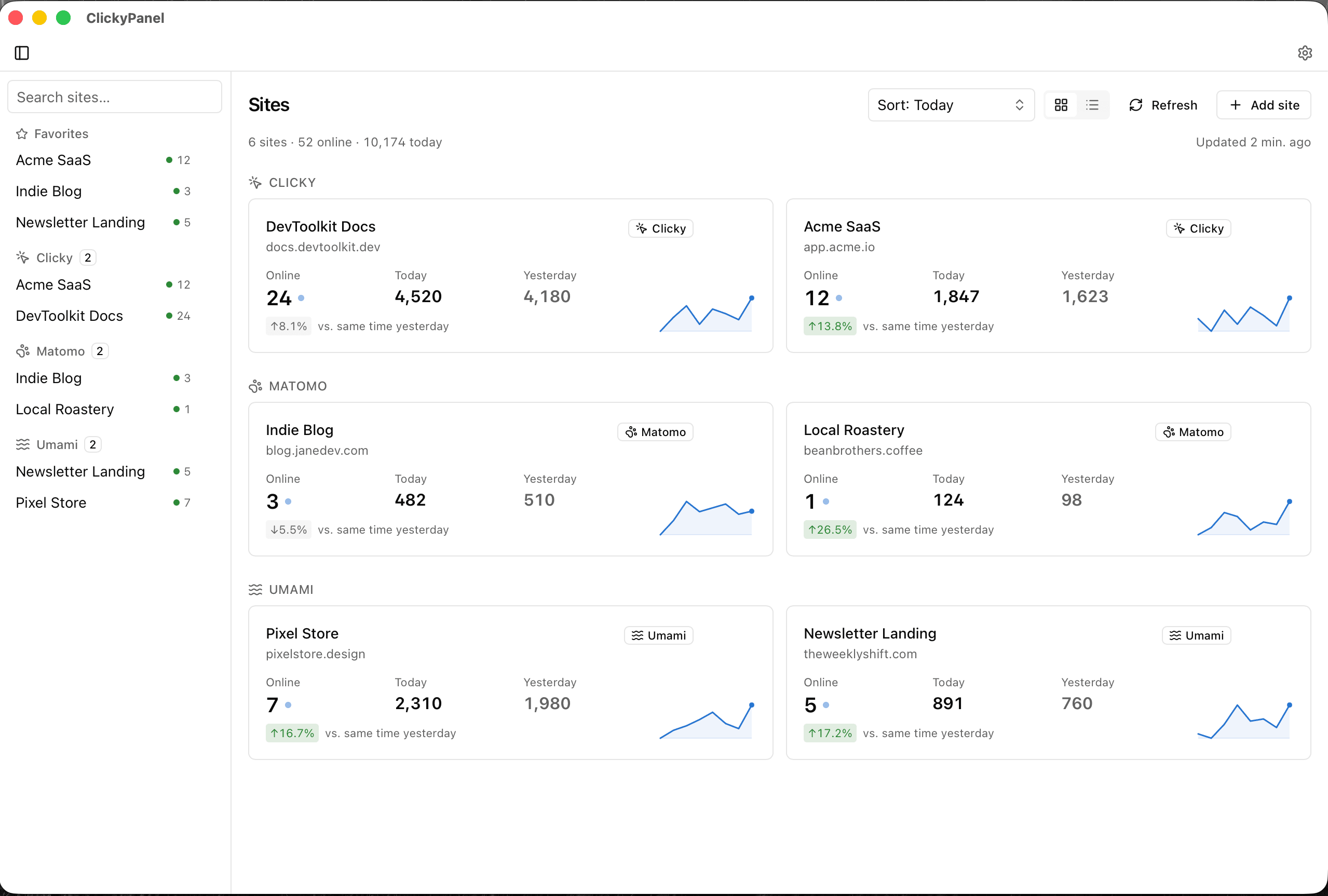This screenshot has height=896, width=1328.
Task: Click the docs.devtoolkit.dev URL text
Action: [323, 248]
